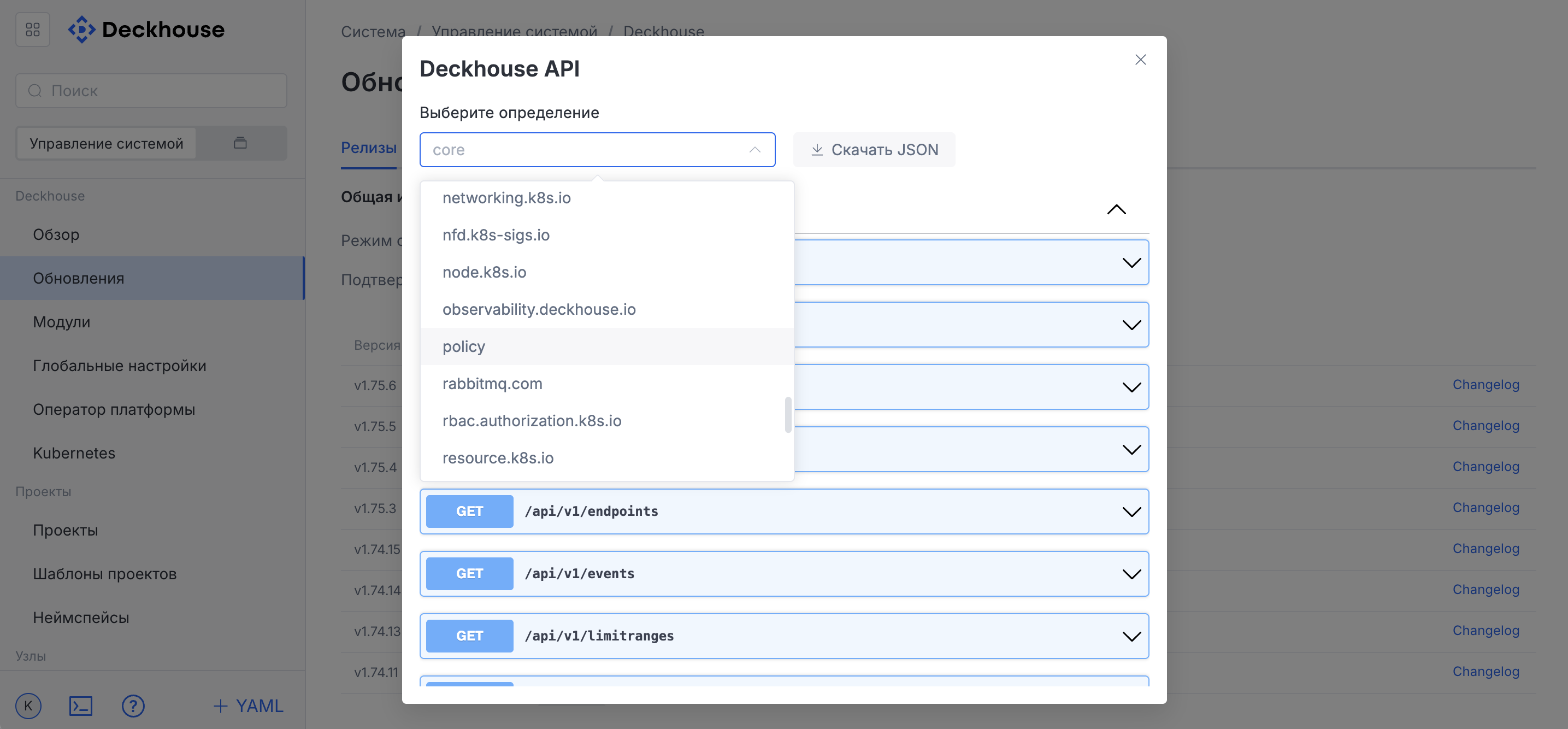
Task: Pick observability.deckhouse.io option
Action: 607,309
